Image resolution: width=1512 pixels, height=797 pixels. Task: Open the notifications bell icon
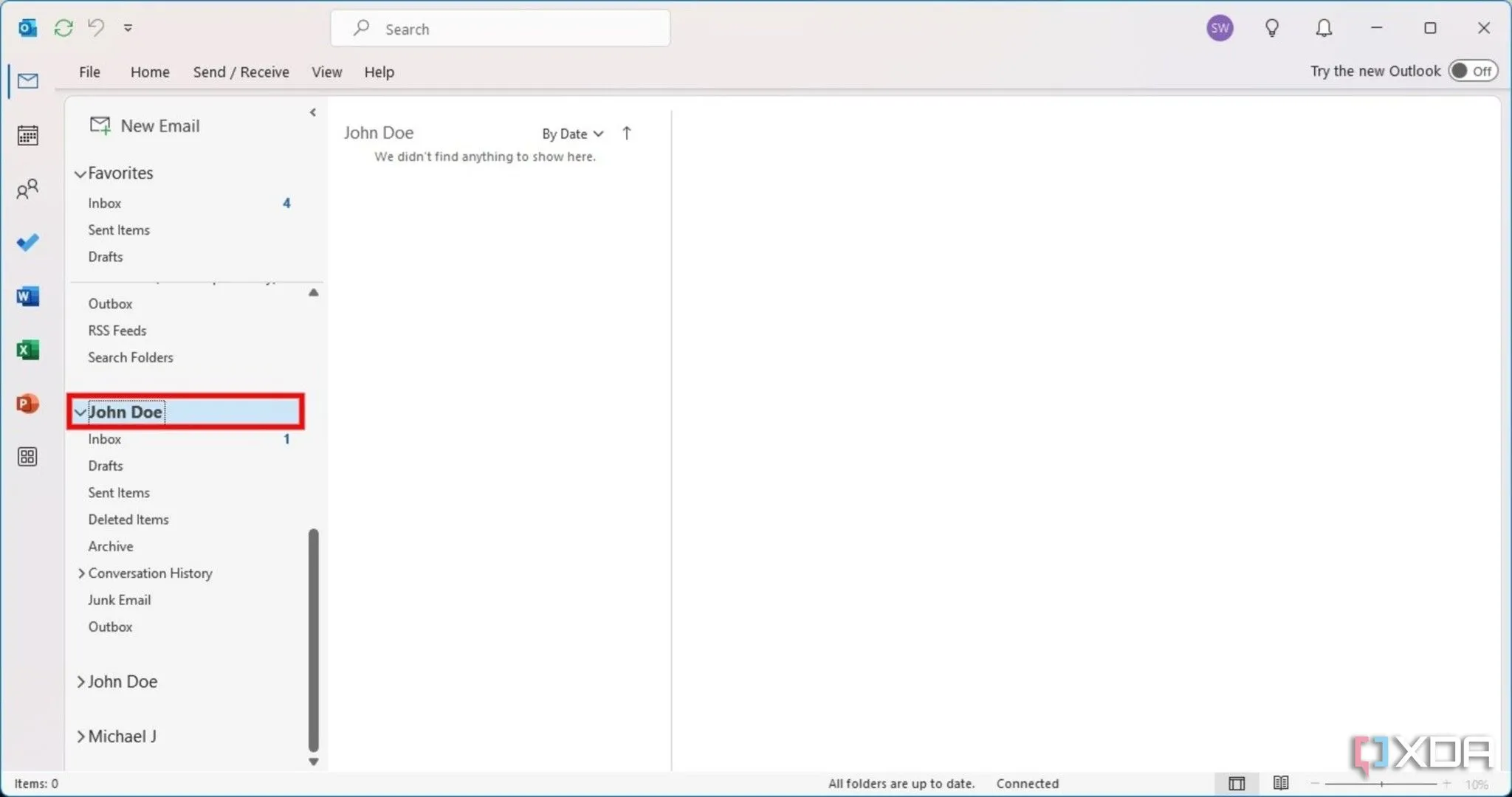[1324, 28]
